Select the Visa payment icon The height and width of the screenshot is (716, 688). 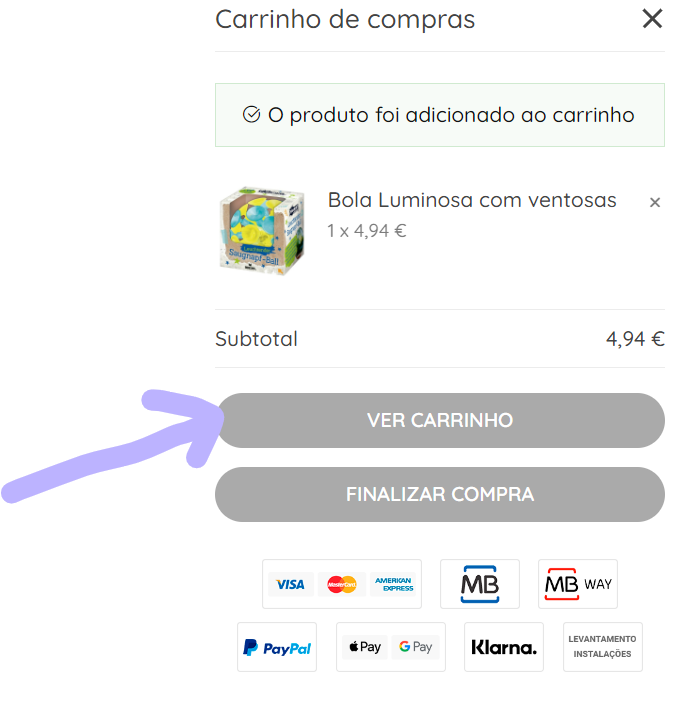tap(290, 584)
